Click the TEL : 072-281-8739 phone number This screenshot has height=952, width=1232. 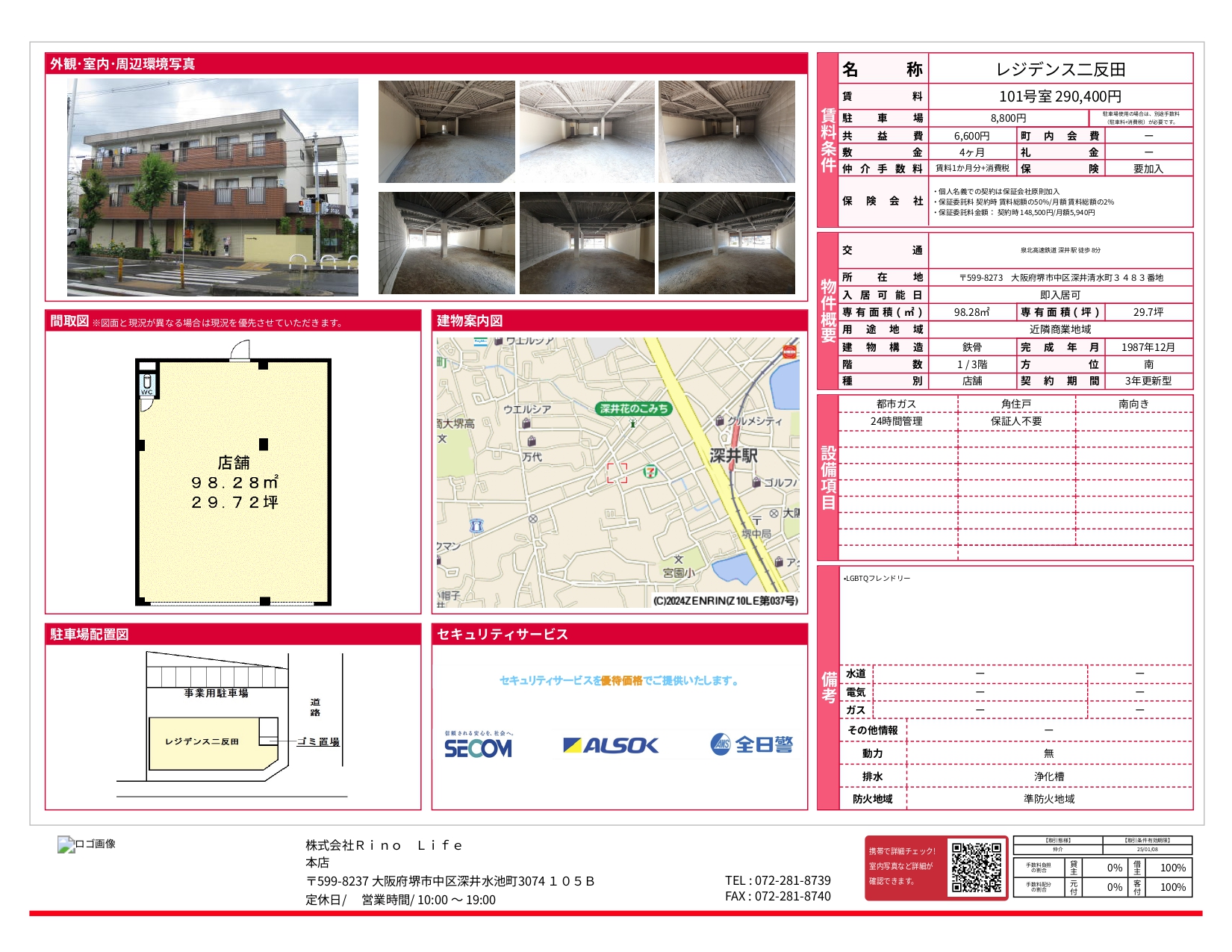(778, 881)
